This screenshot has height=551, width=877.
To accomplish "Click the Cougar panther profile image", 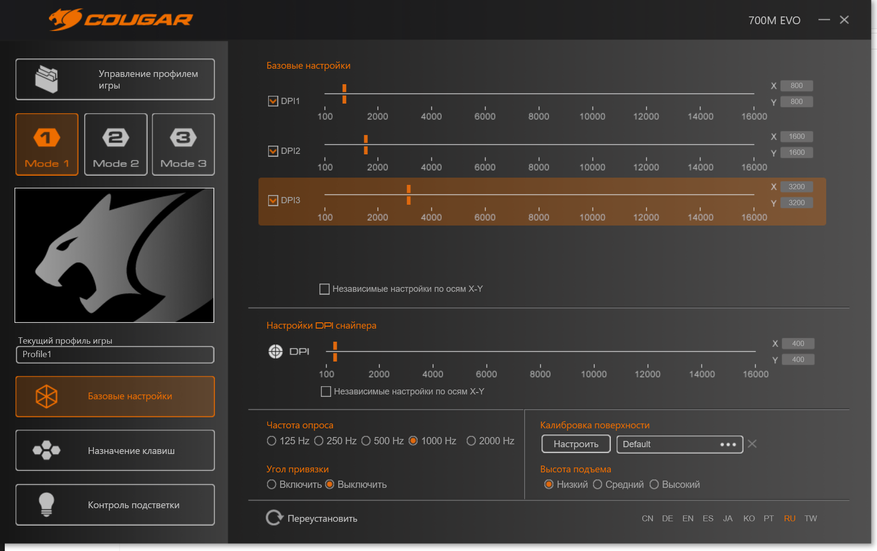I will coord(114,255).
